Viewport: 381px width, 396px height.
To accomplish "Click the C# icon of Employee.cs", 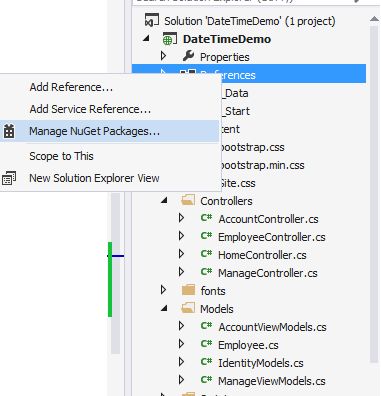I will (x=207, y=344).
